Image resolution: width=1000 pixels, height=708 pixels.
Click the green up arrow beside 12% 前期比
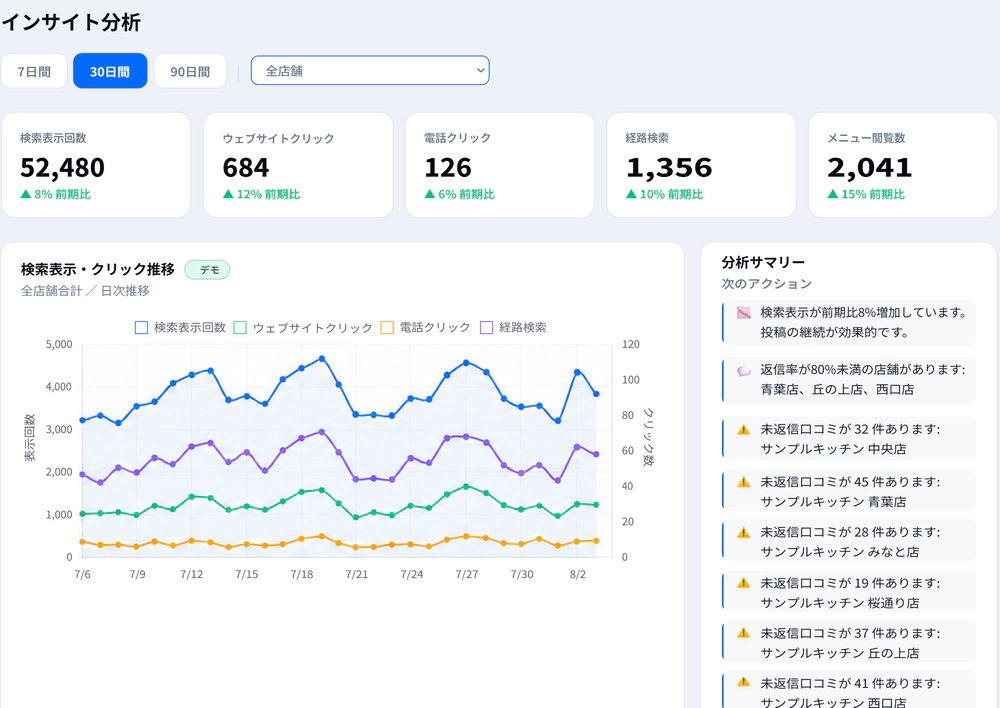(x=228, y=194)
